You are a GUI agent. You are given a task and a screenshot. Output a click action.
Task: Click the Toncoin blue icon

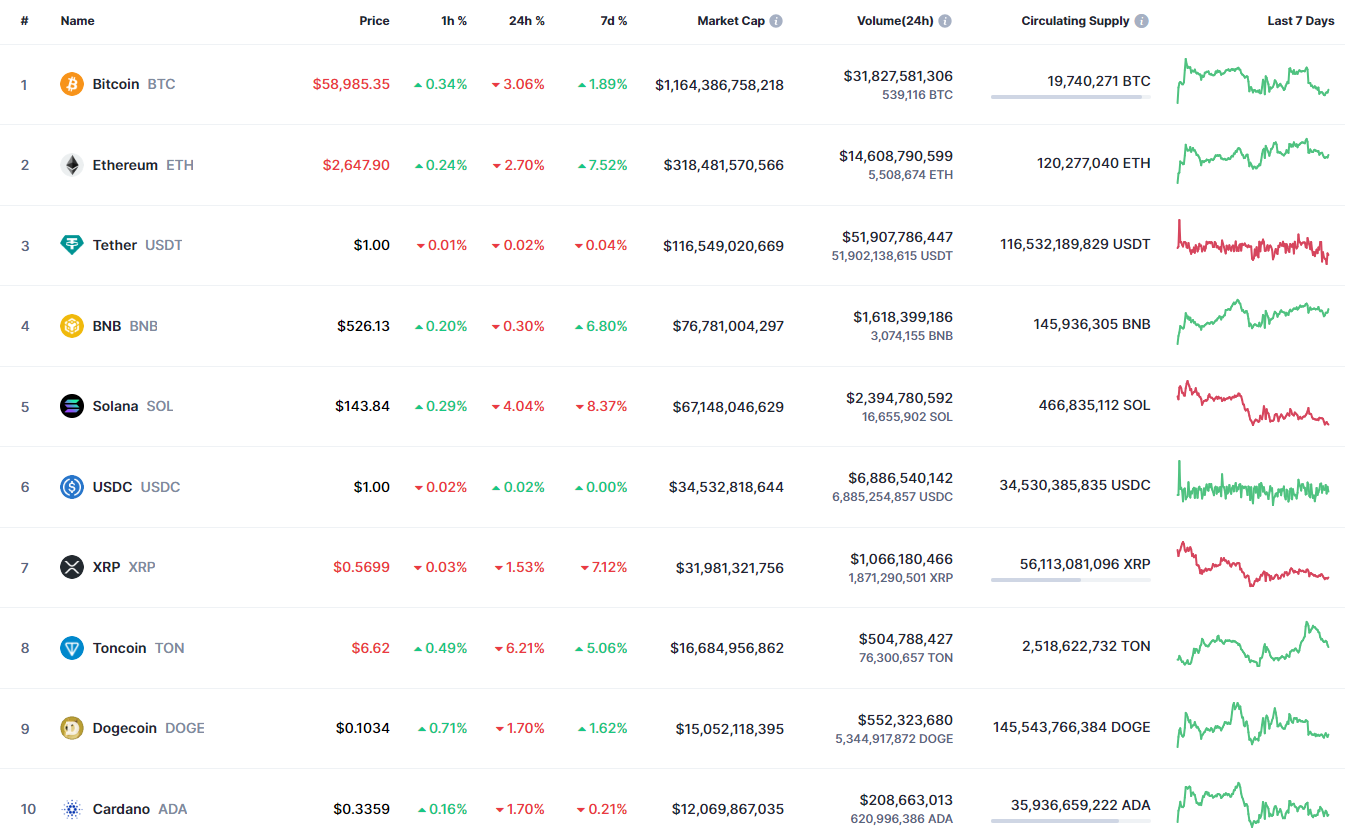[72, 648]
